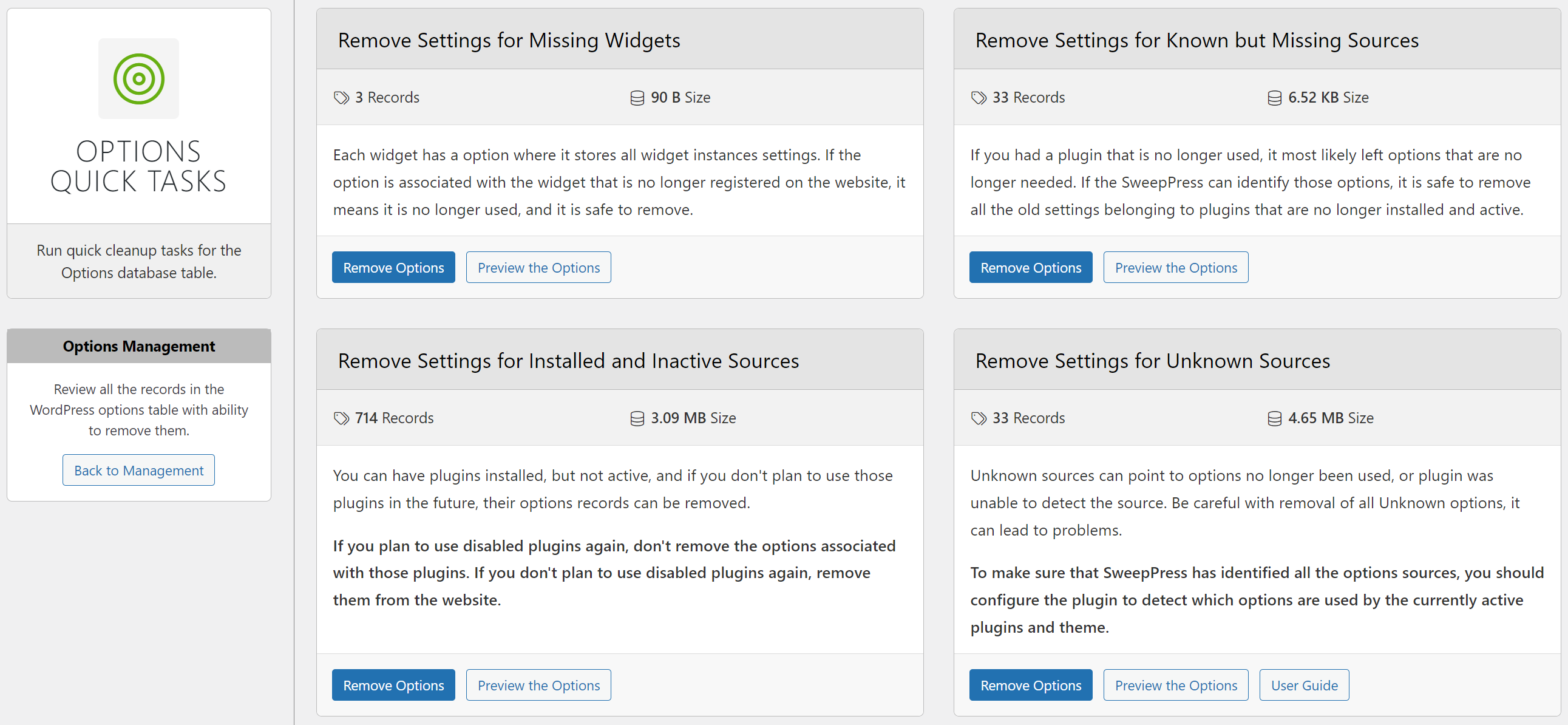Viewport: 1568px width, 725px height.
Task: Click the tag icon beside 714 Records
Action: pyautogui.click(x=341, y=418)
